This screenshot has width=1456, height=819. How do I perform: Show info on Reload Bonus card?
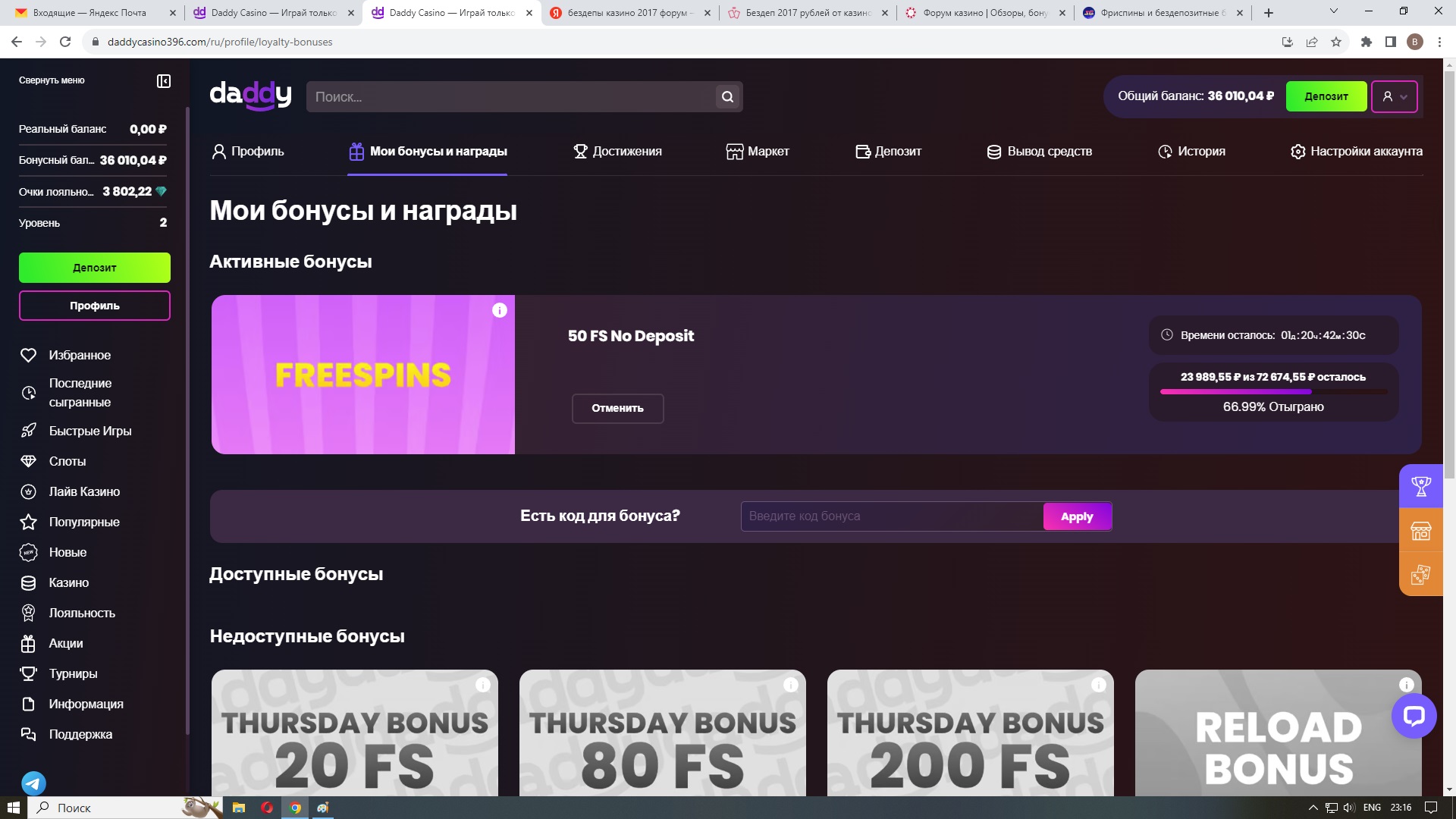pos(1406,685)
